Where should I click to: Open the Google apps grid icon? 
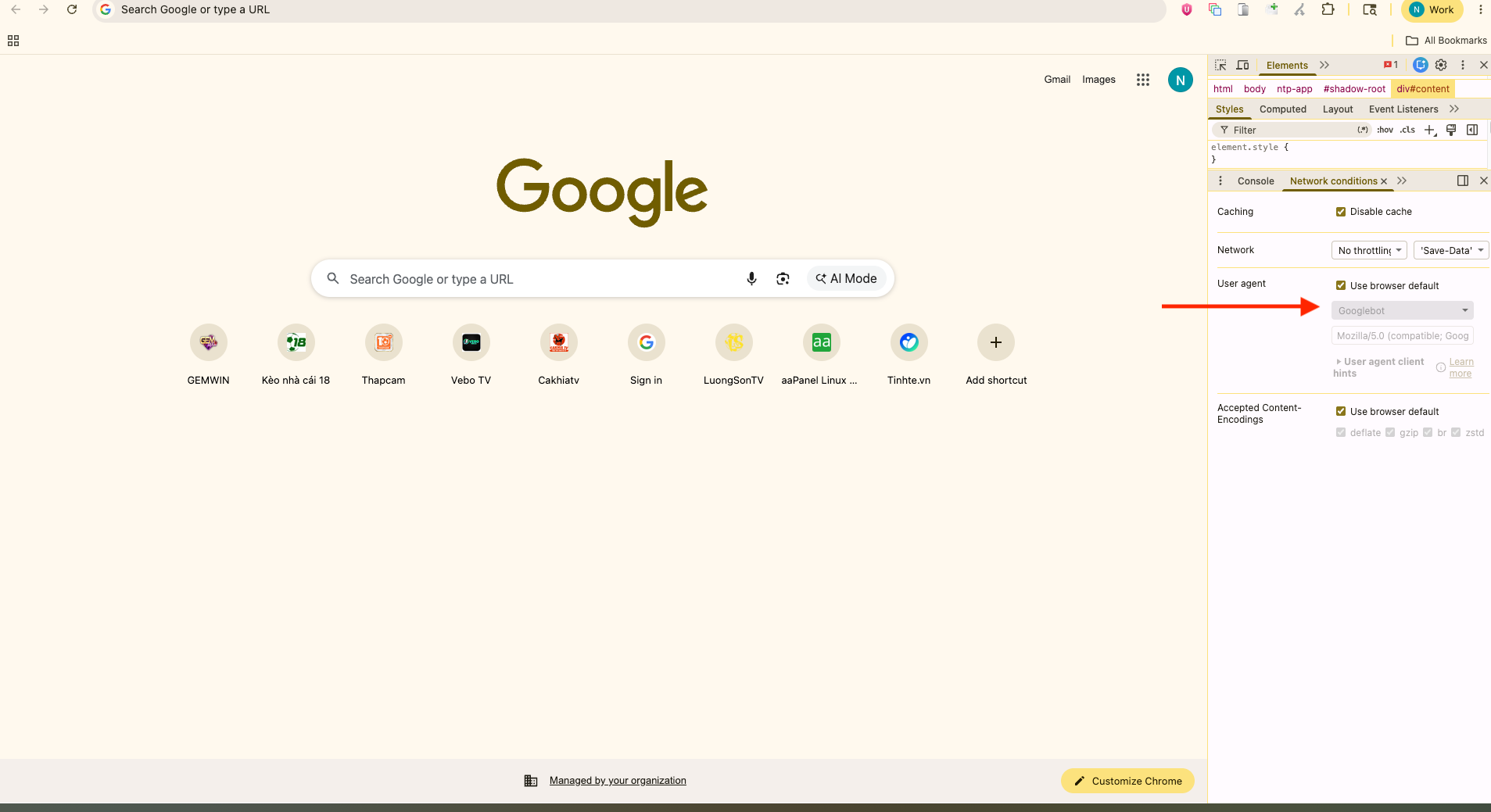point(1143,80)
